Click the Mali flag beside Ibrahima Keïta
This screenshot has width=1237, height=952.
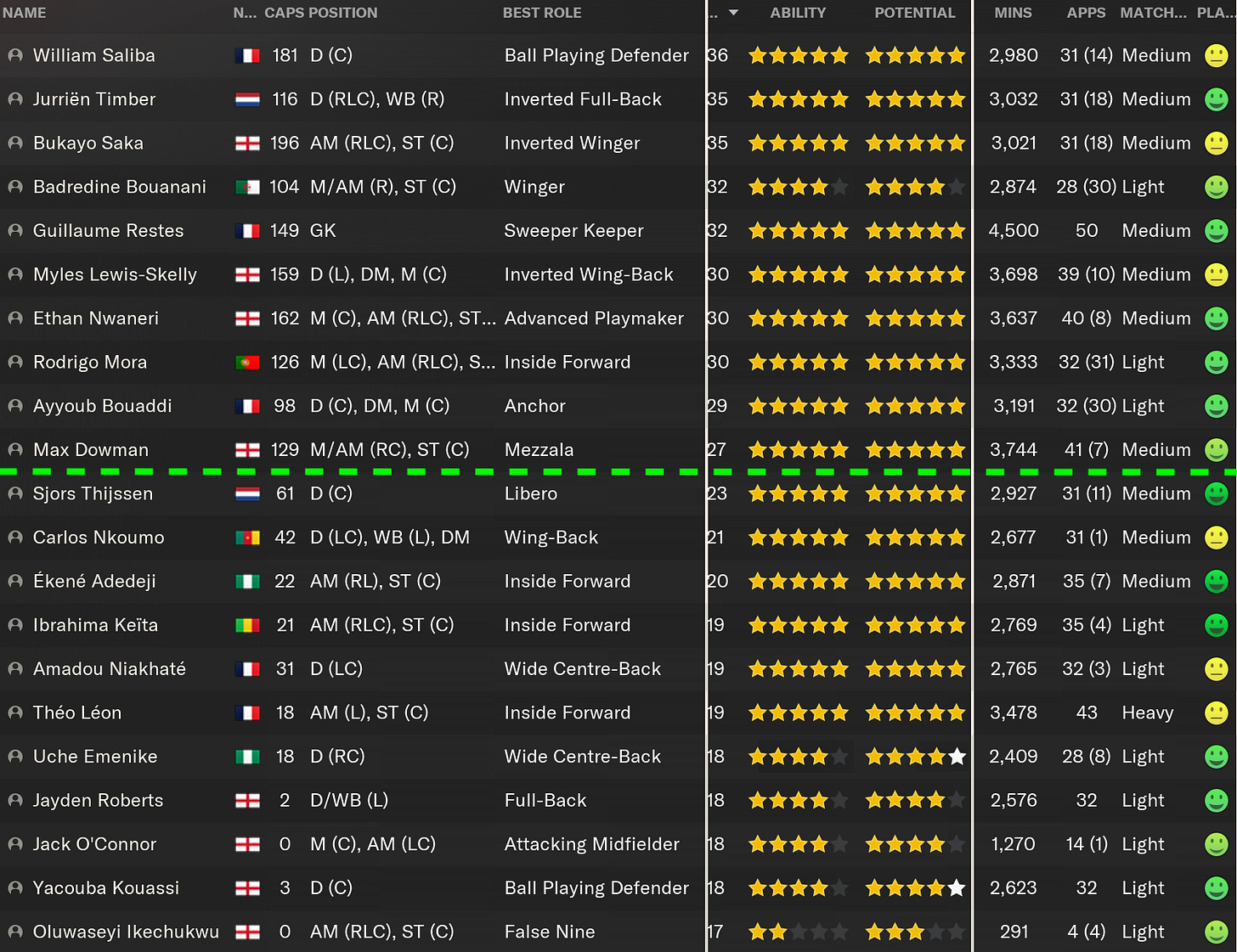[x=247, y=626]
